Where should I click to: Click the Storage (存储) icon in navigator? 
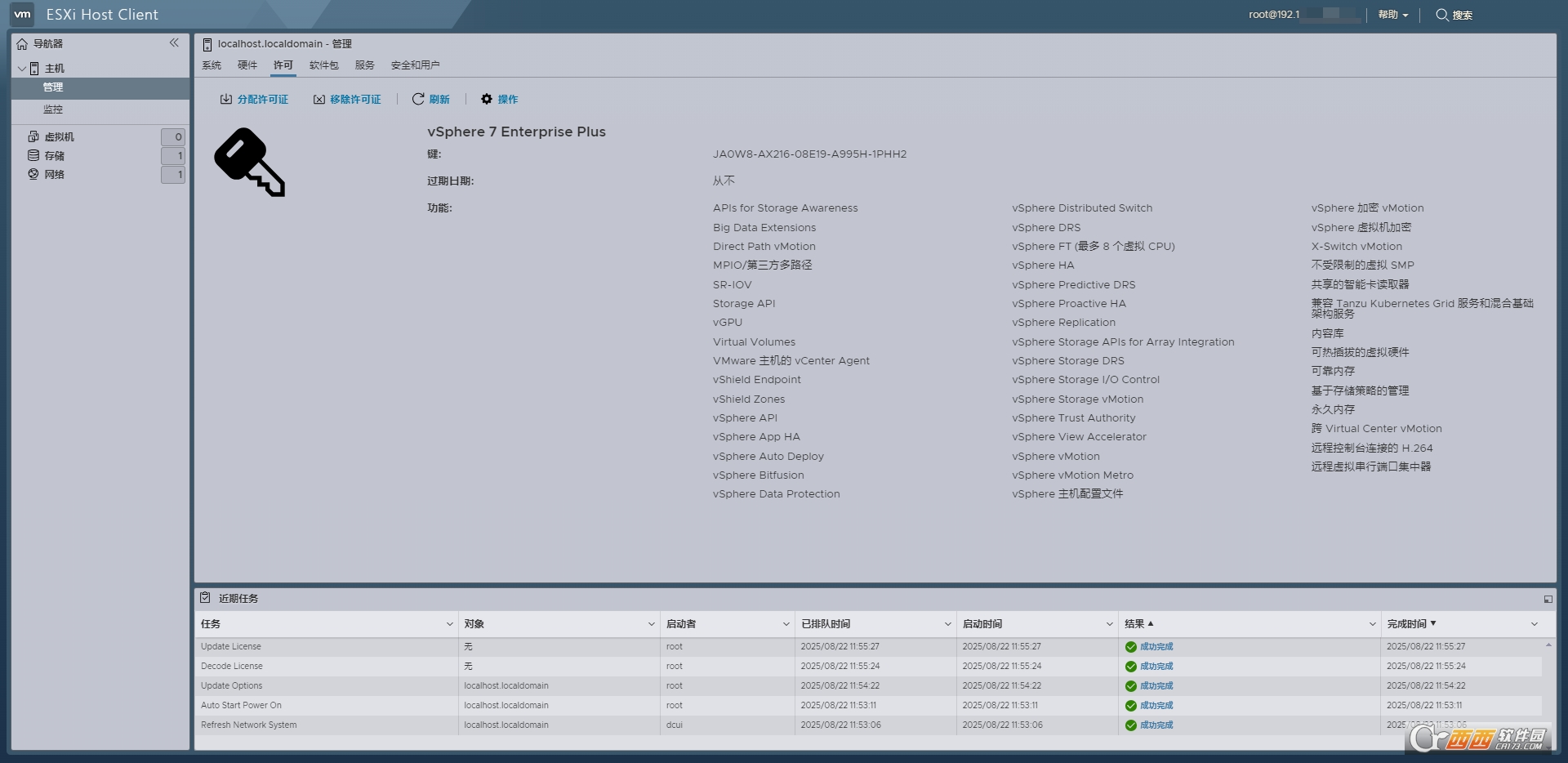pyautogui.click(x=33, y=155)
